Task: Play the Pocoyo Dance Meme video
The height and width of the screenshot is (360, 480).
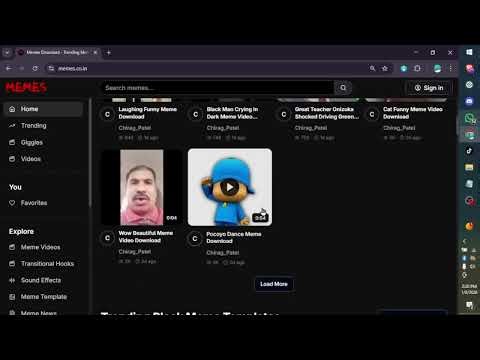Action: [x=230, y=187]
